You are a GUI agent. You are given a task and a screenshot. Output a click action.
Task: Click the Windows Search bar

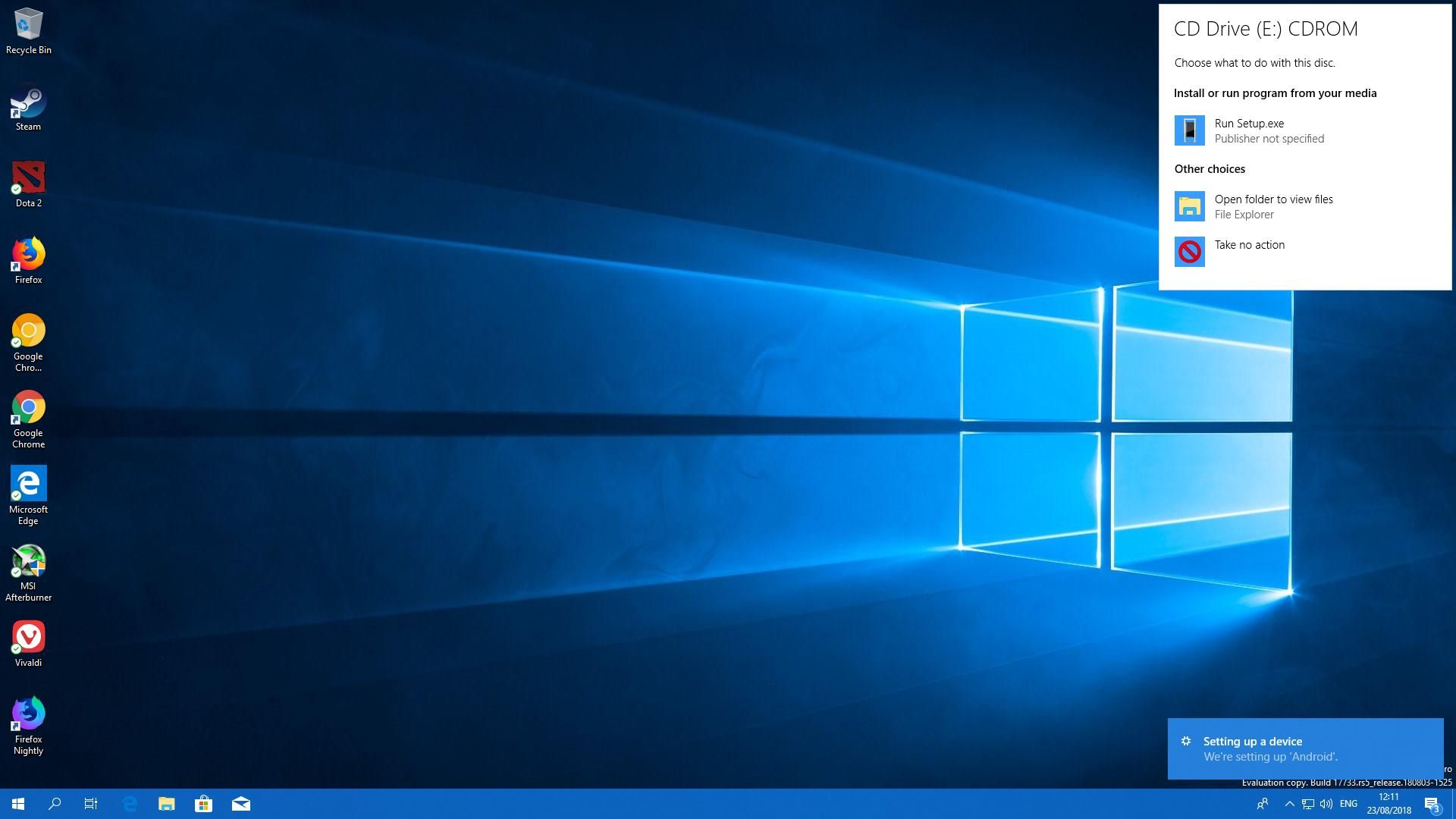click(x=55, y=804)
